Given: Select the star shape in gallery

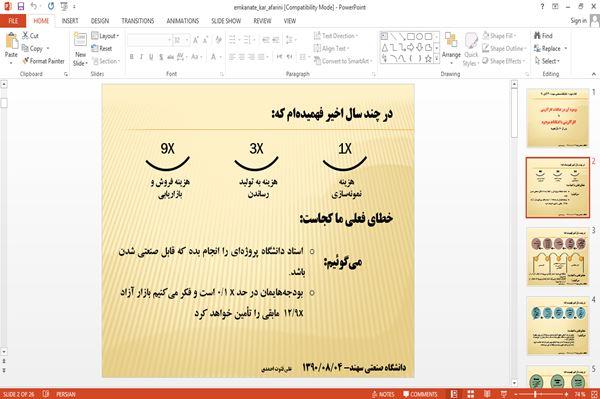Looking at the screenshot, I should [x=429, y=59].
